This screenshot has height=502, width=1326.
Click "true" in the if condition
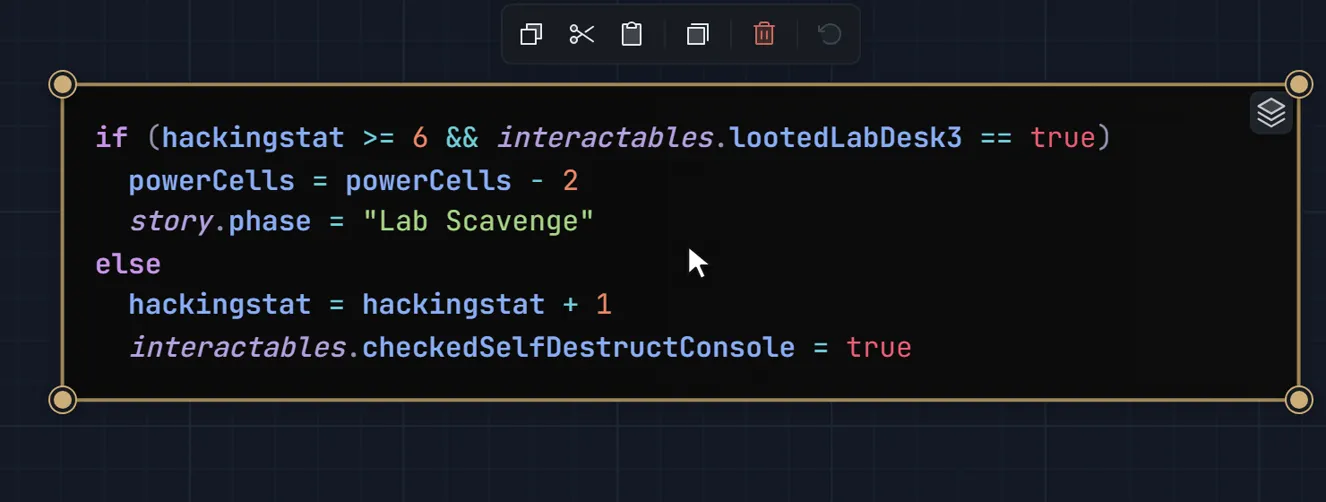click(1063, 137)
